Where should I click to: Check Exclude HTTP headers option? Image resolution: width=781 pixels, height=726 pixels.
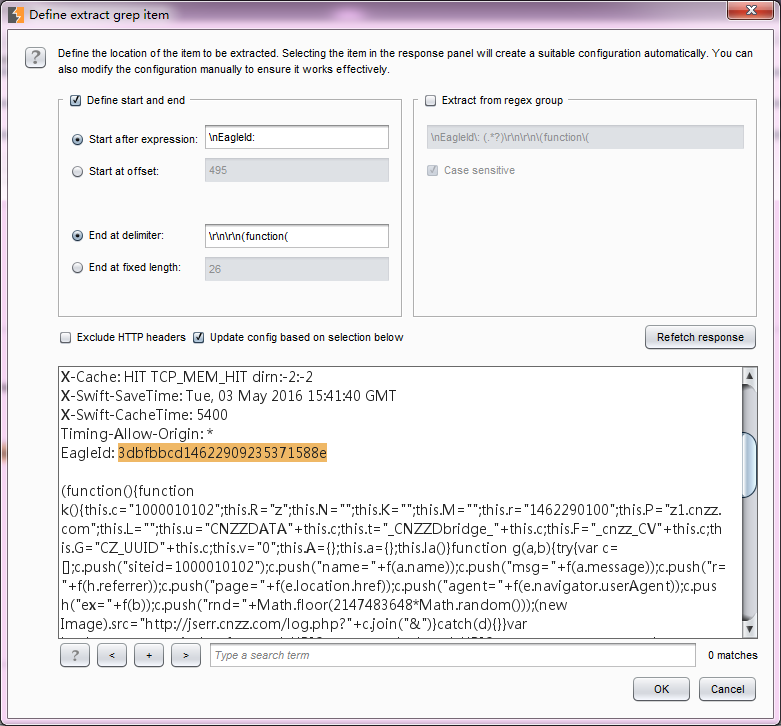pos(66,337)
